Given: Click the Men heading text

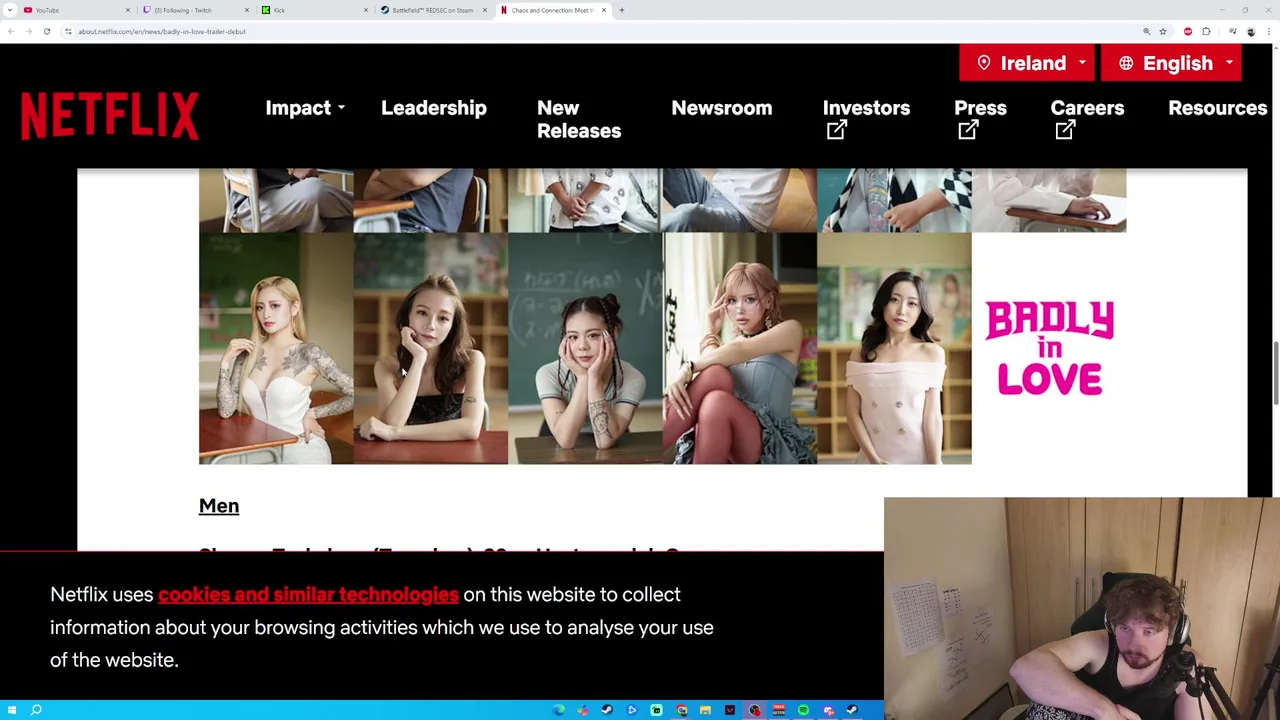Looking at the screenshot, I should coord(219,506).
